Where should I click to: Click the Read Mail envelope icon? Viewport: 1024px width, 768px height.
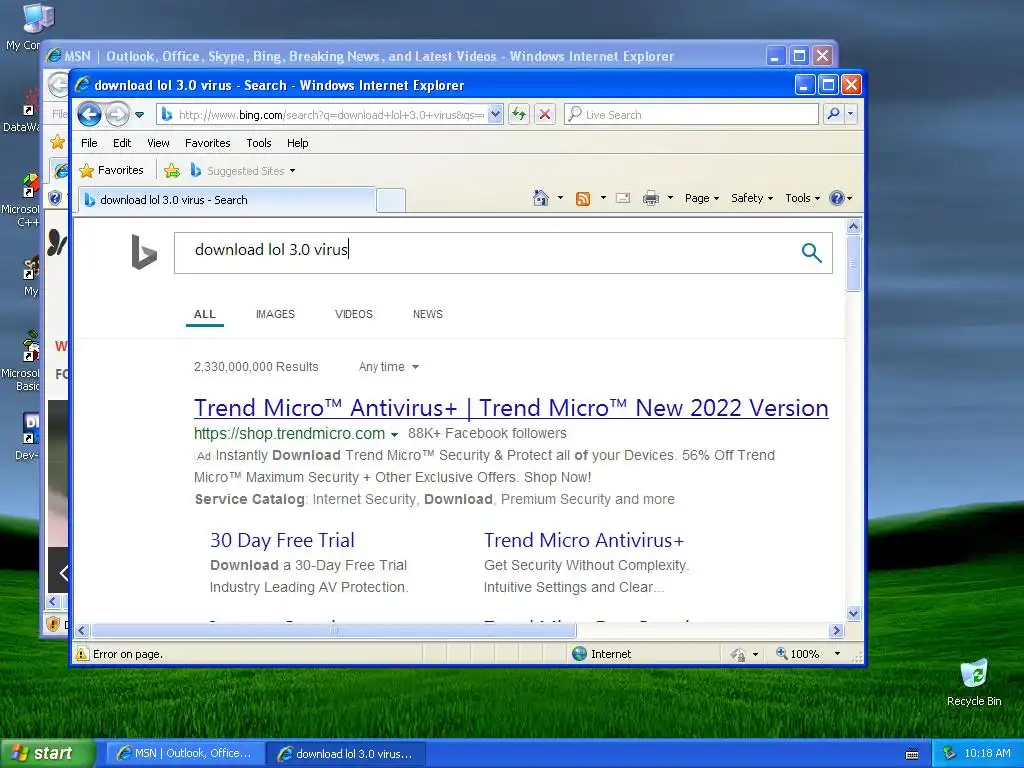click(623, 198)
